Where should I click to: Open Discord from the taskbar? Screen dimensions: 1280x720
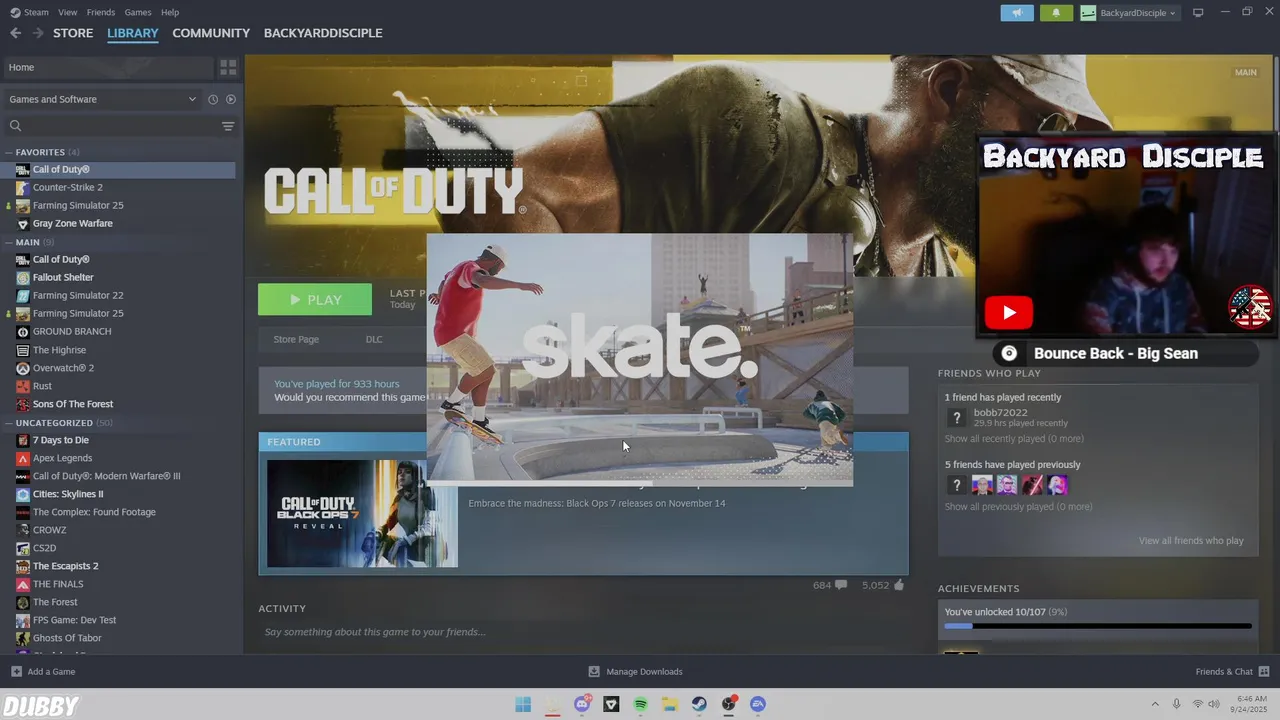[582, 704]
